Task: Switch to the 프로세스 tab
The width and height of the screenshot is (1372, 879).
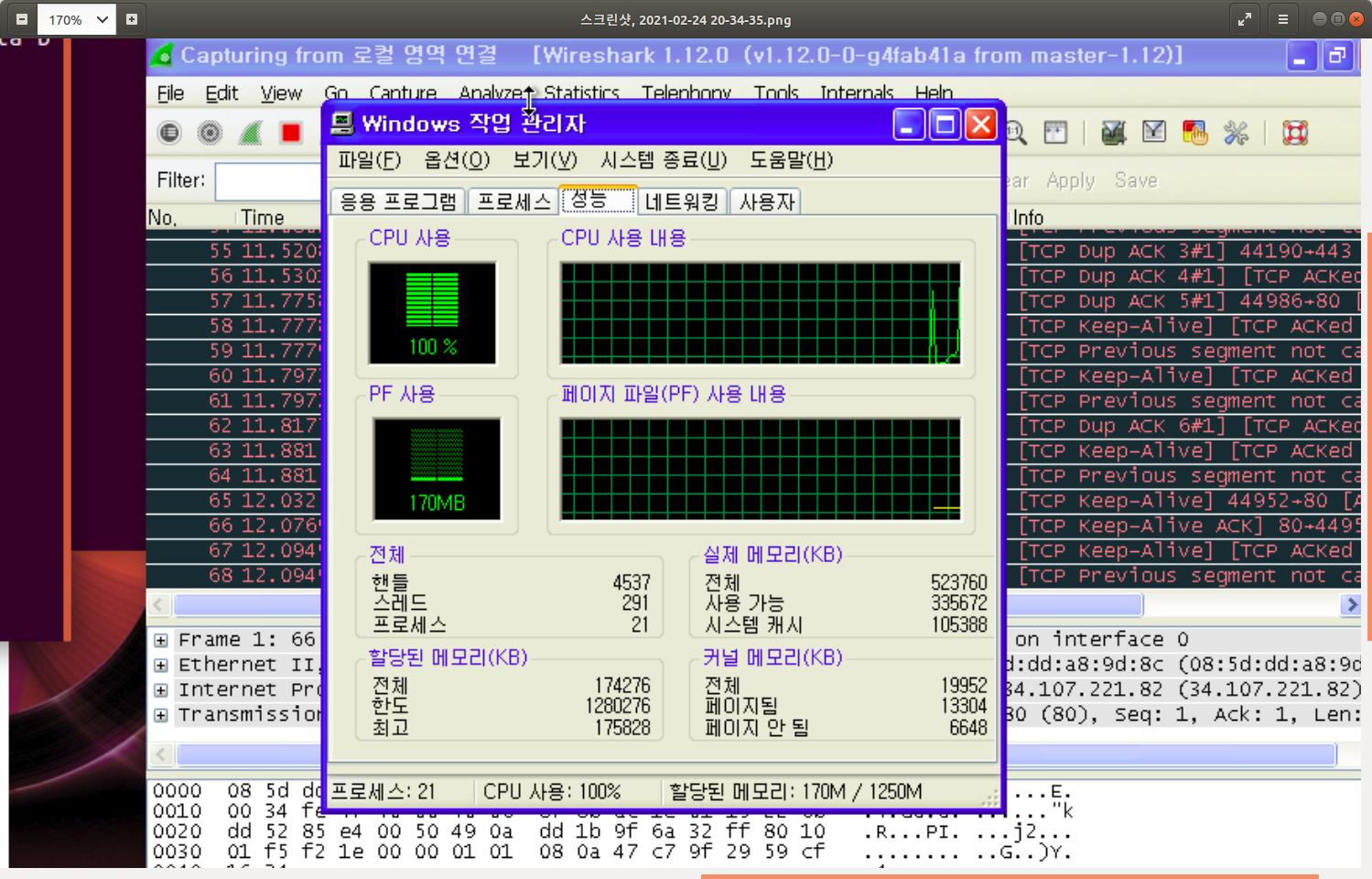Action: click(513, 201)
